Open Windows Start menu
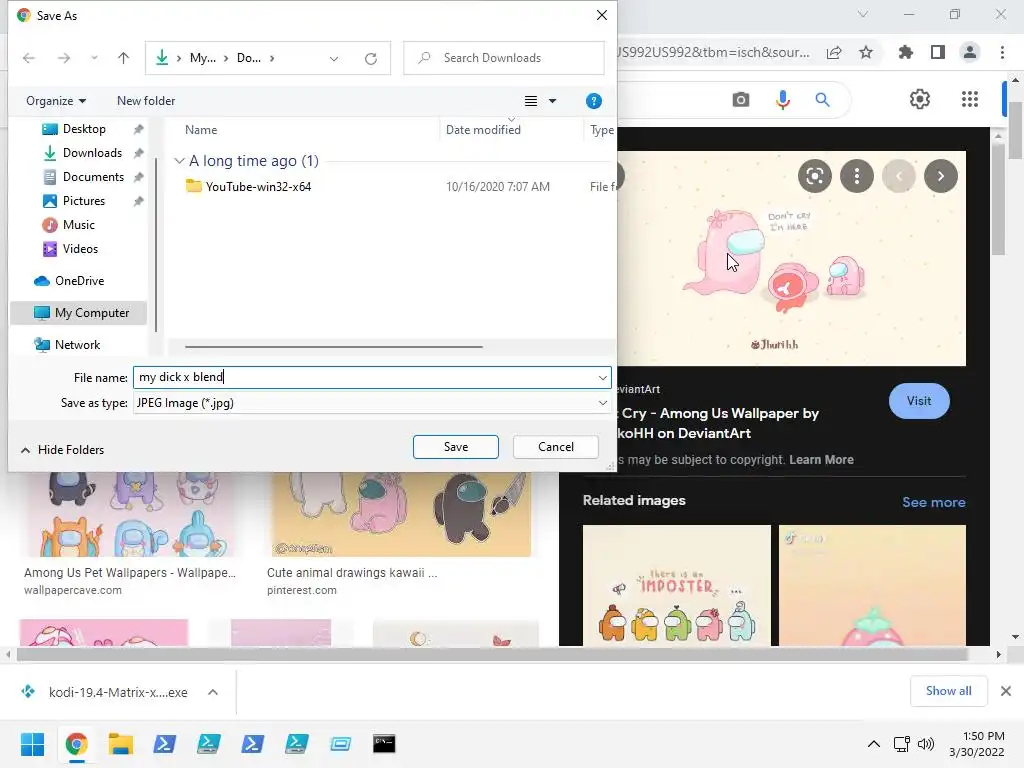Image resolution: width=1024 pixels, height=768 pixels. pos(32,744)
